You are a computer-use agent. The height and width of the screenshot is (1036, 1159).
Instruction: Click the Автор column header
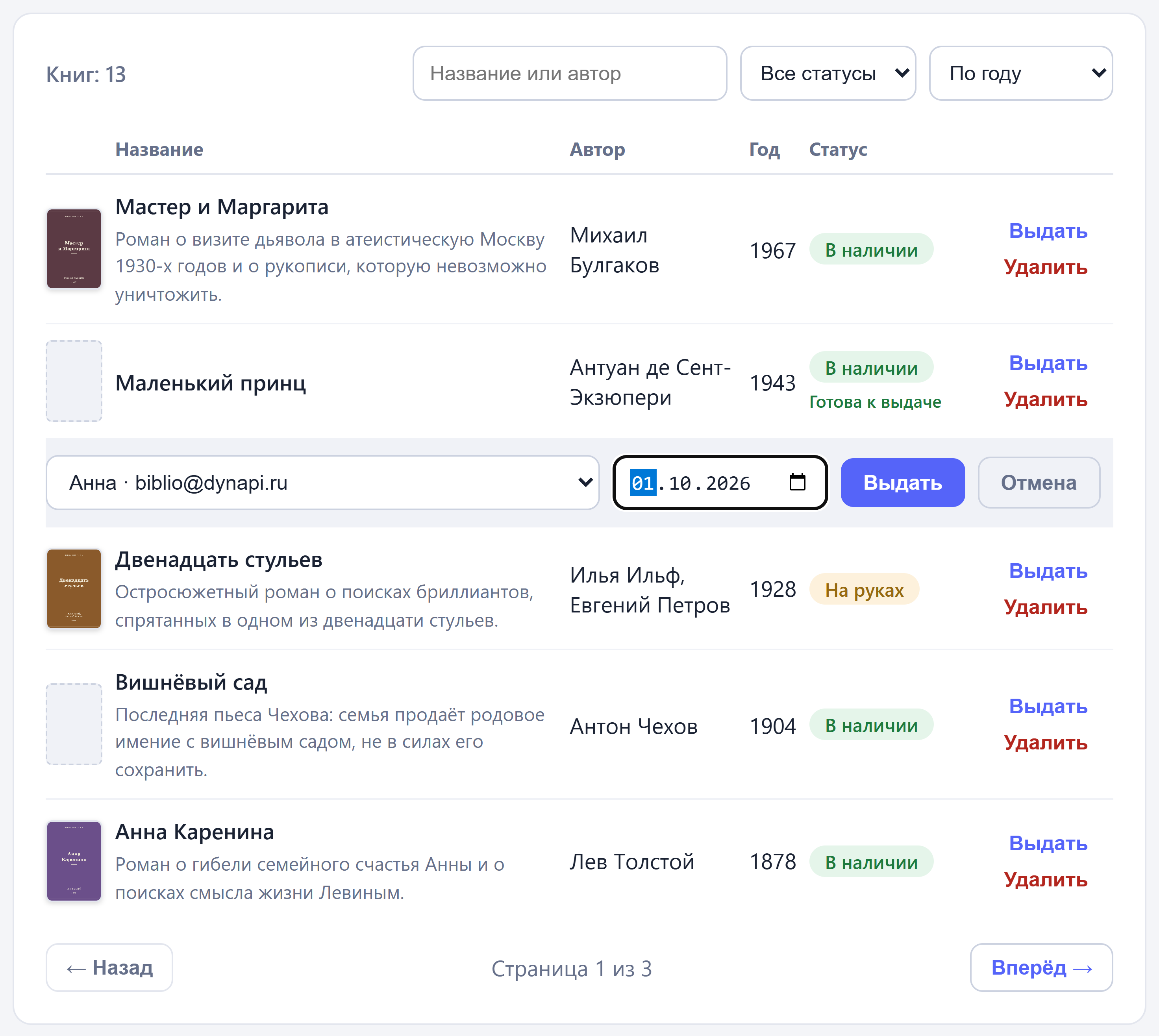[597, 149]
